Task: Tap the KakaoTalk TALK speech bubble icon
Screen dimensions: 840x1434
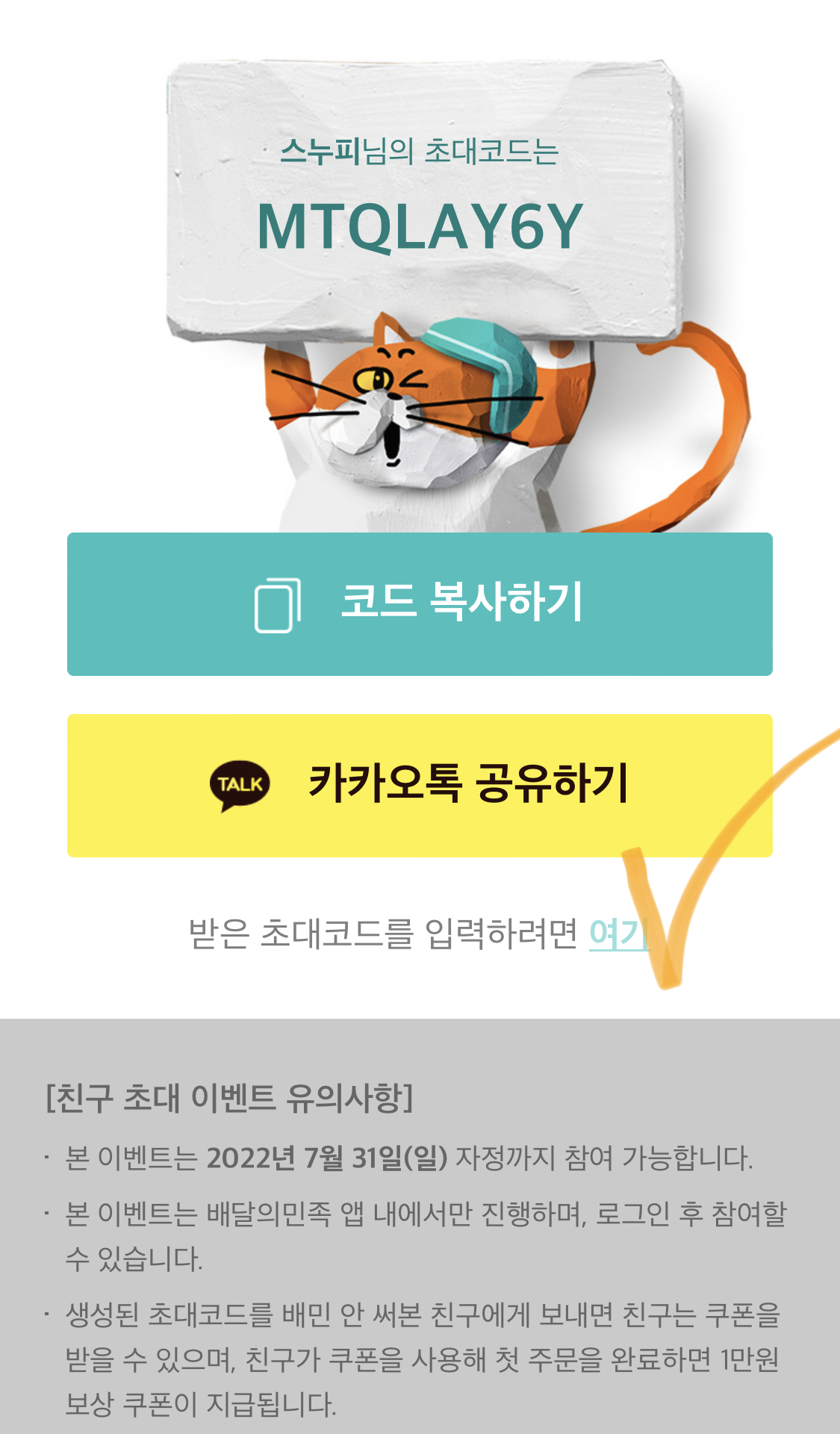Action: tap(240, 786)
